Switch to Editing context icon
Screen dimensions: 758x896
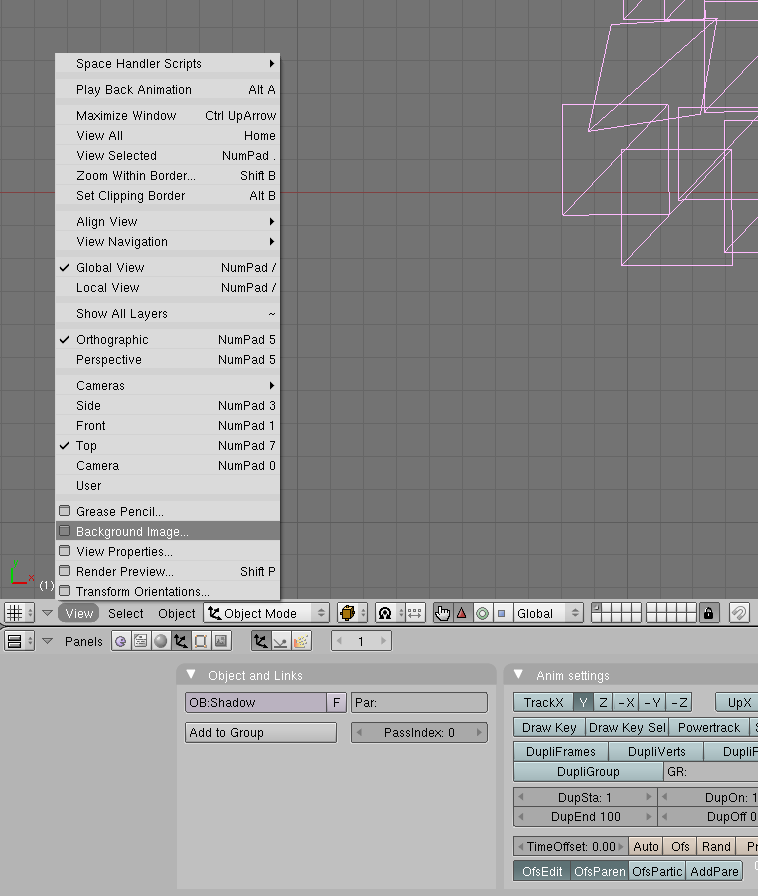click(x=201, y=641)
